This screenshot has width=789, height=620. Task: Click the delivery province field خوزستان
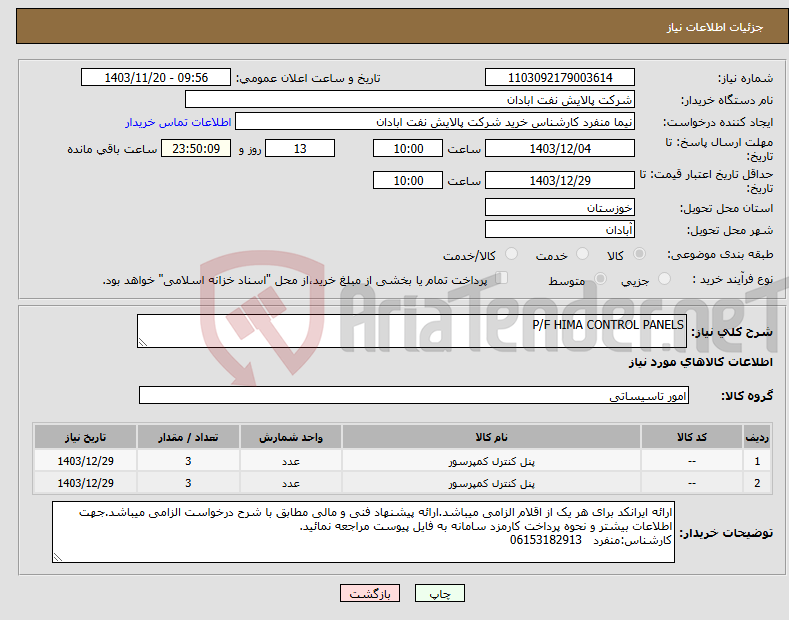pos(560,207)
